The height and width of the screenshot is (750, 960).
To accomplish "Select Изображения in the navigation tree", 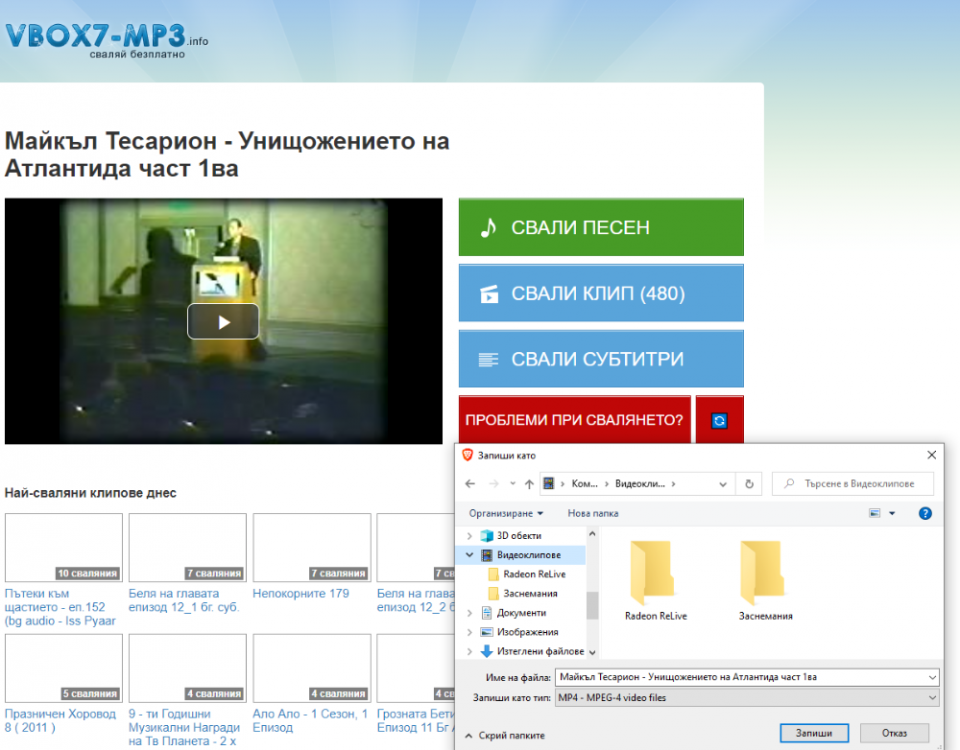I will [x=527, y=632].
